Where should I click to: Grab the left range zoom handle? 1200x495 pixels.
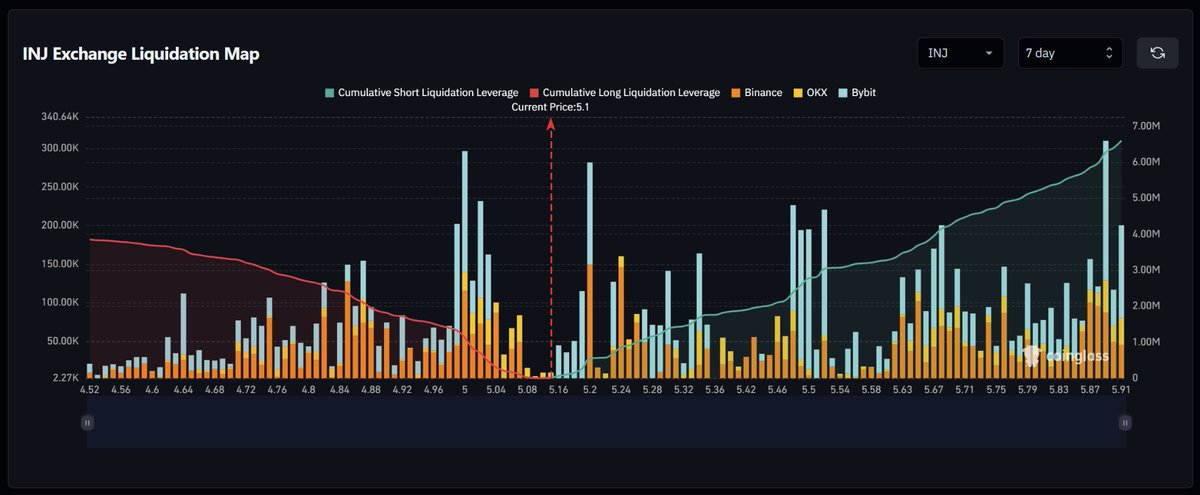pos(87,423)
